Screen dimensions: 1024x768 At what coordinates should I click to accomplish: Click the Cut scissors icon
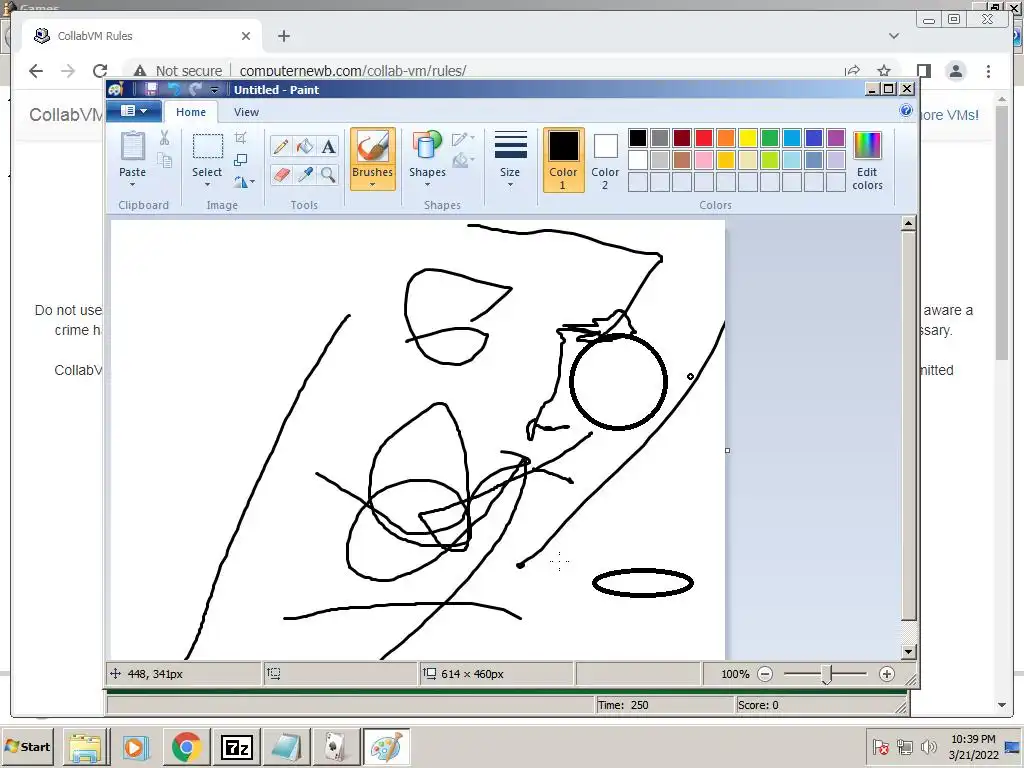pos(165,138)
